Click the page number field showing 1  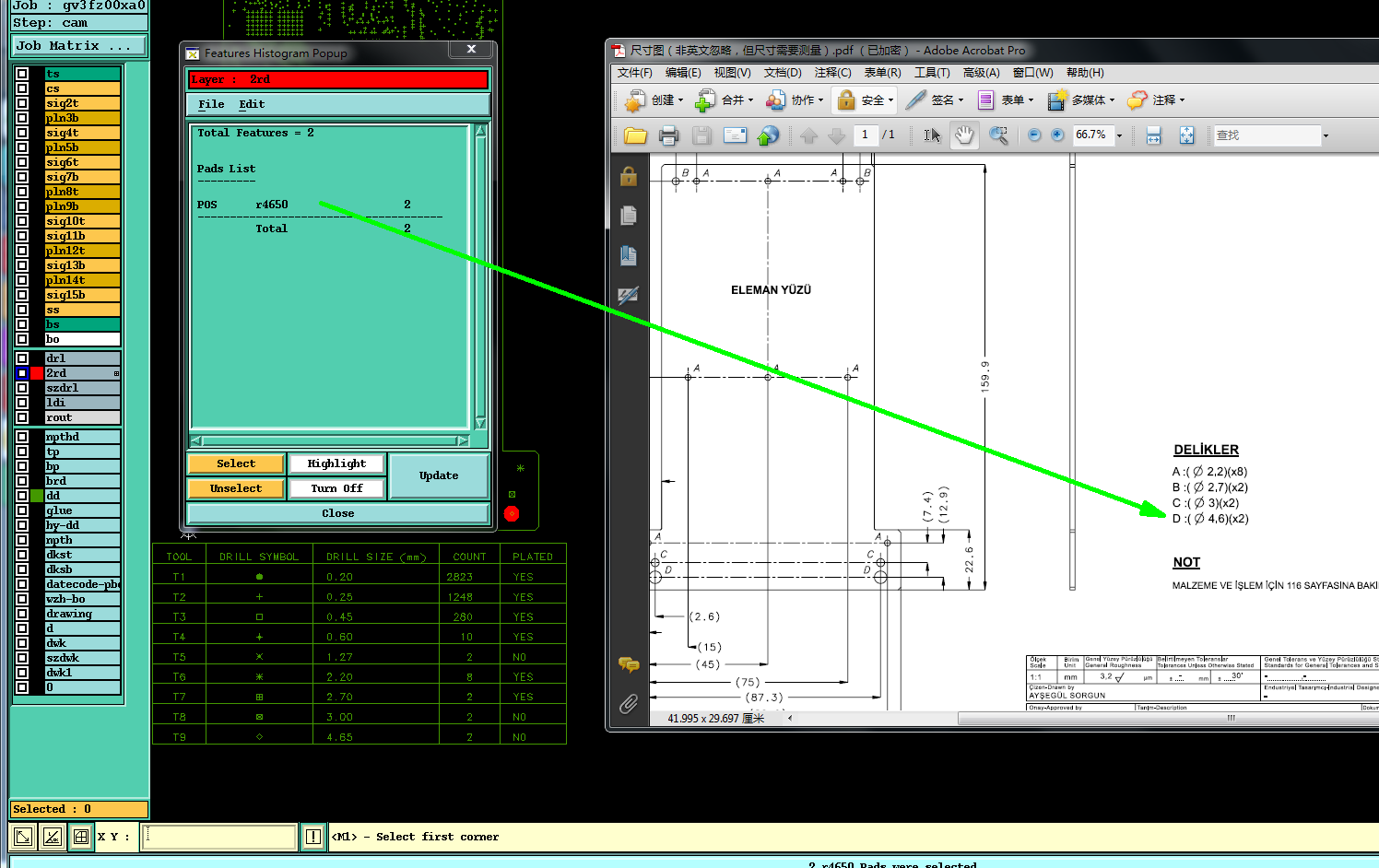click(865, 135)
